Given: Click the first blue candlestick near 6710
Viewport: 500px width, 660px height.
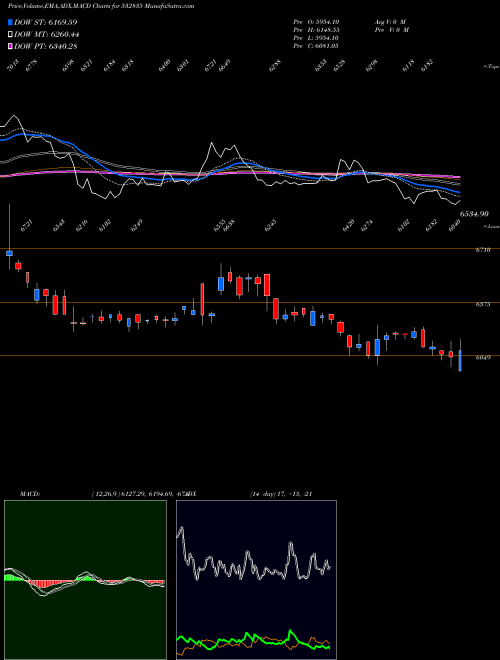Looking at the screenshot, I should pyautogui.click(x=9, y=253).
